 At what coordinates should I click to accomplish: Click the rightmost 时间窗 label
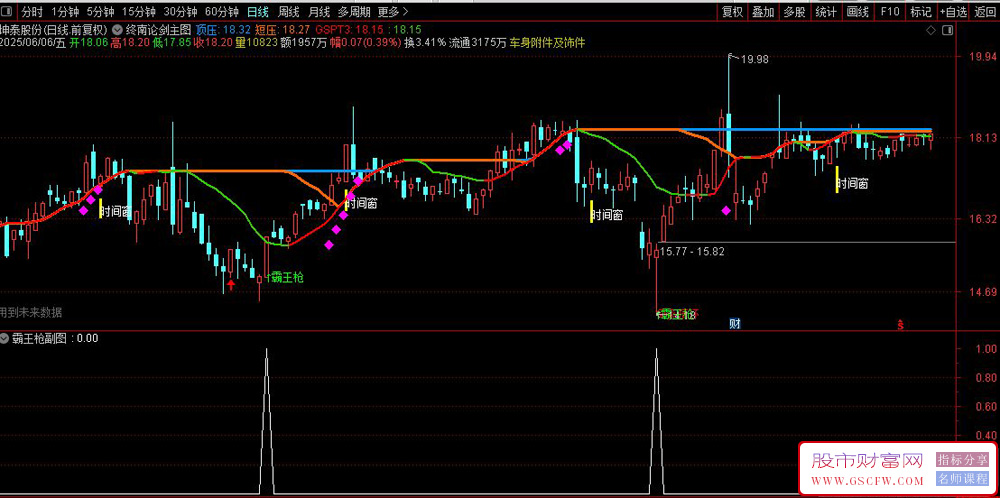click(853, 184)
